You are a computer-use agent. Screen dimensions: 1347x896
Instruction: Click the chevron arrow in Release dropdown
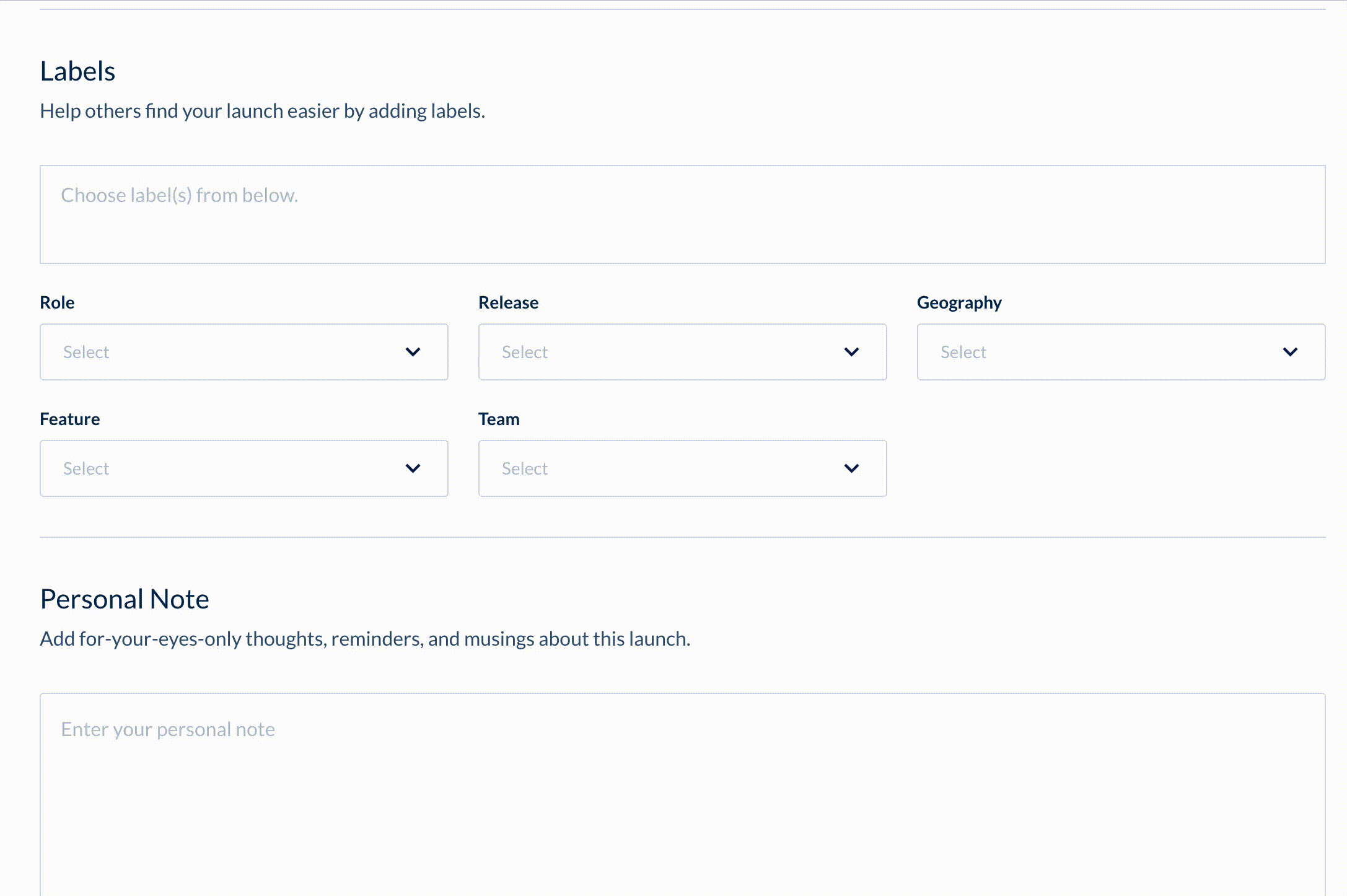(851, 352)
